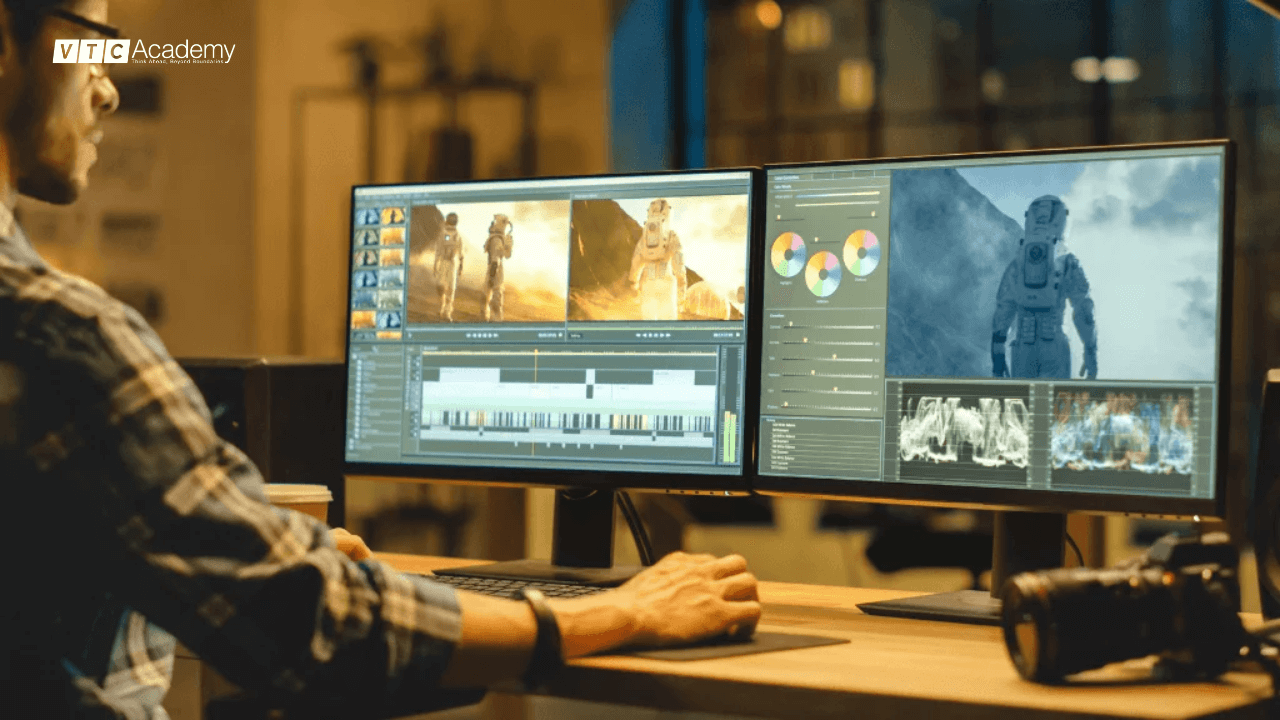
Task: Enable the checkbox beside the Correction section
Action: pos(768,314)
